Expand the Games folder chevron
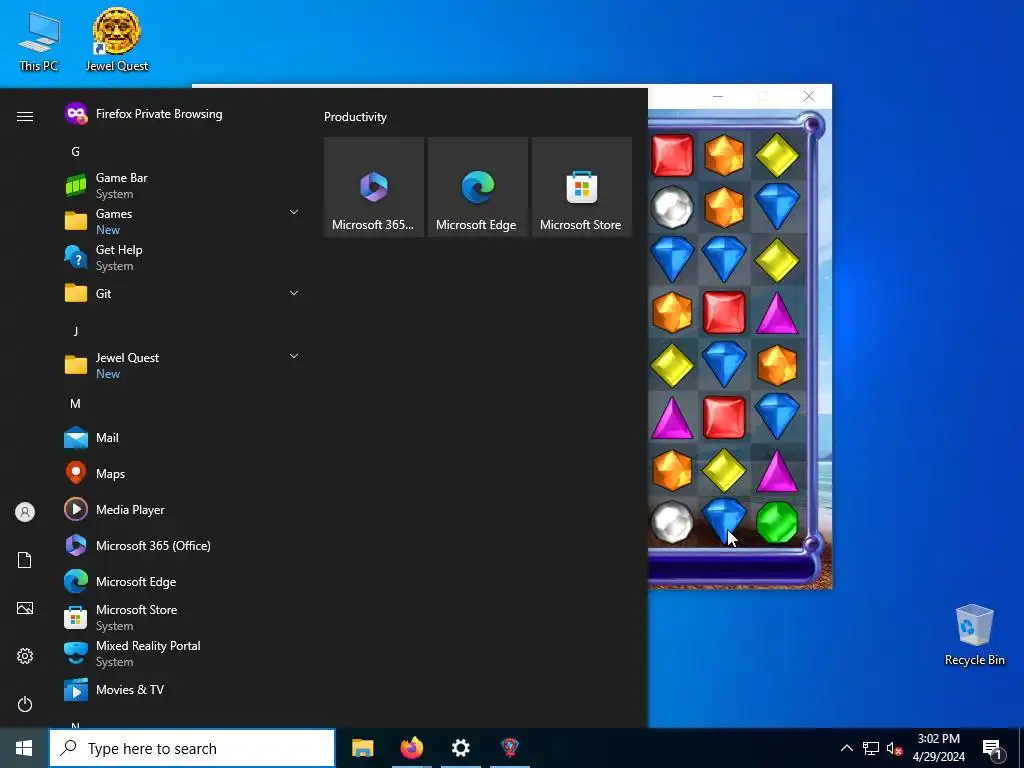Image resolution: width=1024 pixels, height=768 pixels. [x=294, y=212]
